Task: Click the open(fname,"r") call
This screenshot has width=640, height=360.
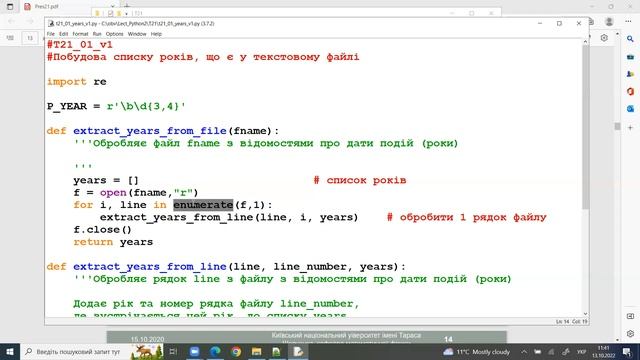Action: click(x=149, y=192)
